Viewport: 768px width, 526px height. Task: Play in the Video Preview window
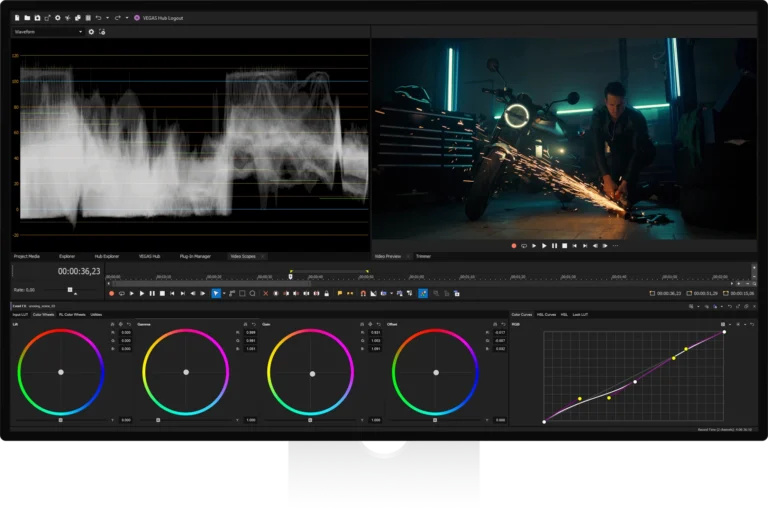(x=544, y=246)
